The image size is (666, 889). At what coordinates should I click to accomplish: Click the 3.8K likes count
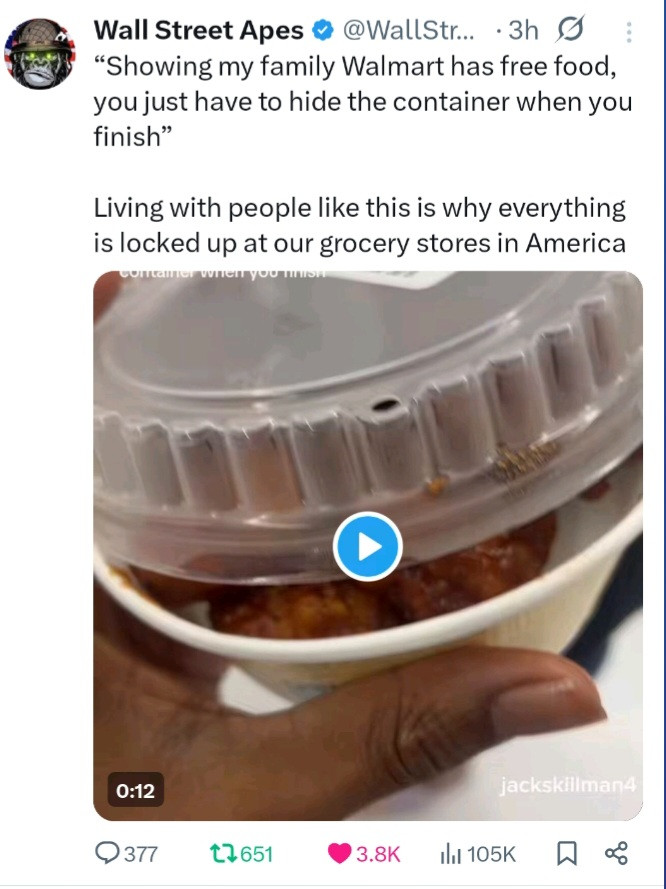(378, 854)
